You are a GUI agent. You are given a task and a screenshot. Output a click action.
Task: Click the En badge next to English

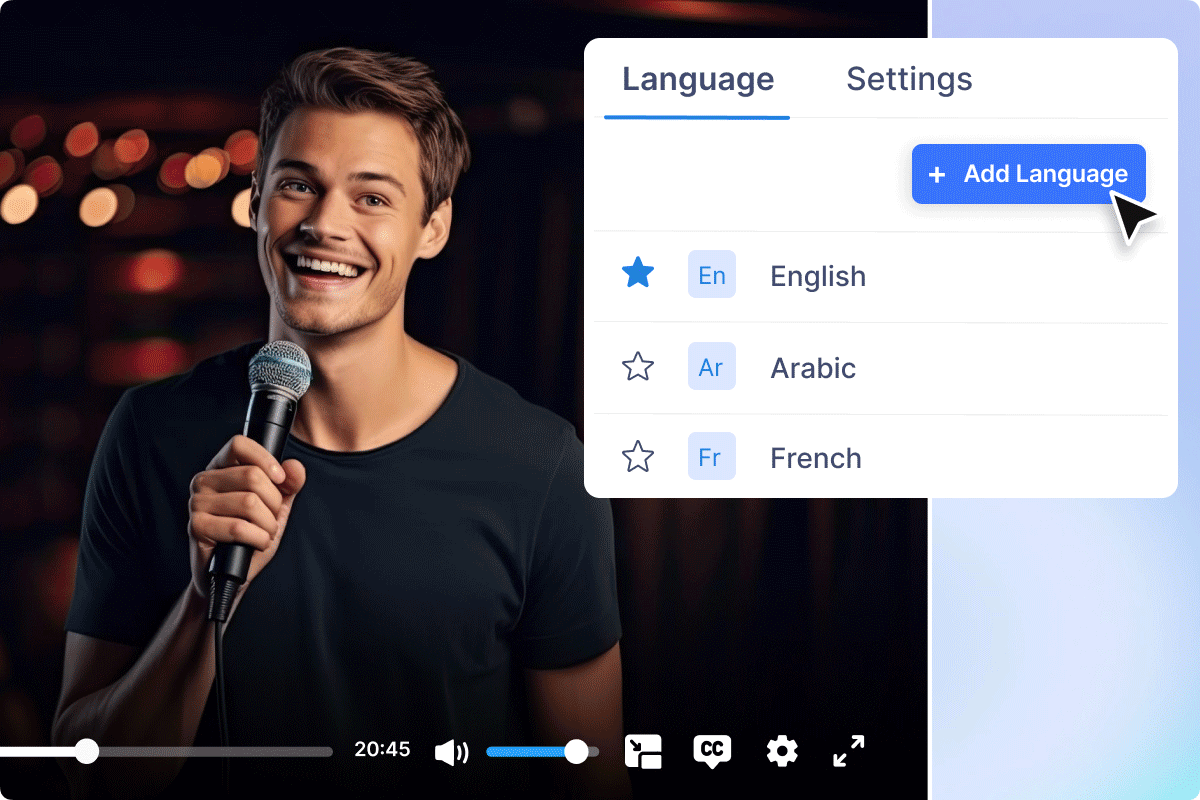point(711,275)
